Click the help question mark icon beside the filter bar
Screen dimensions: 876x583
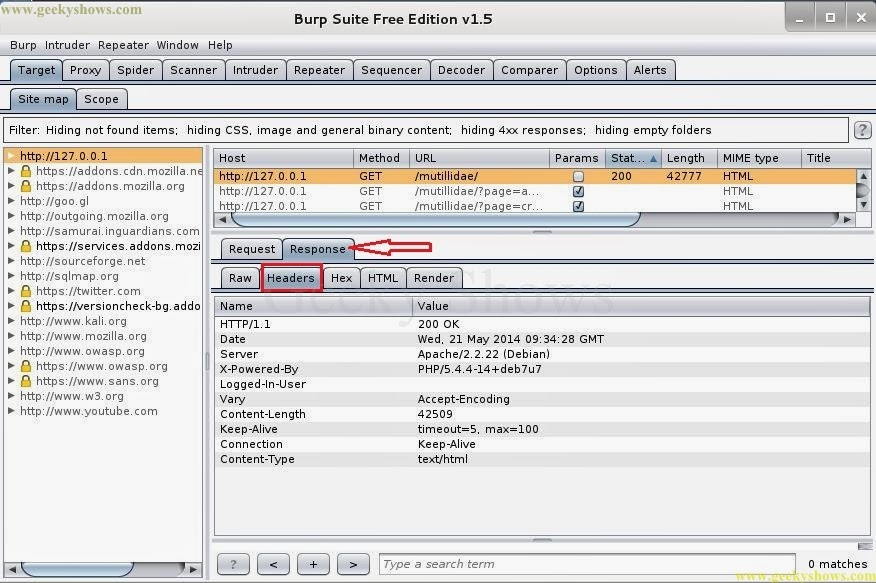pyautogui.click(x=861, y=130)
